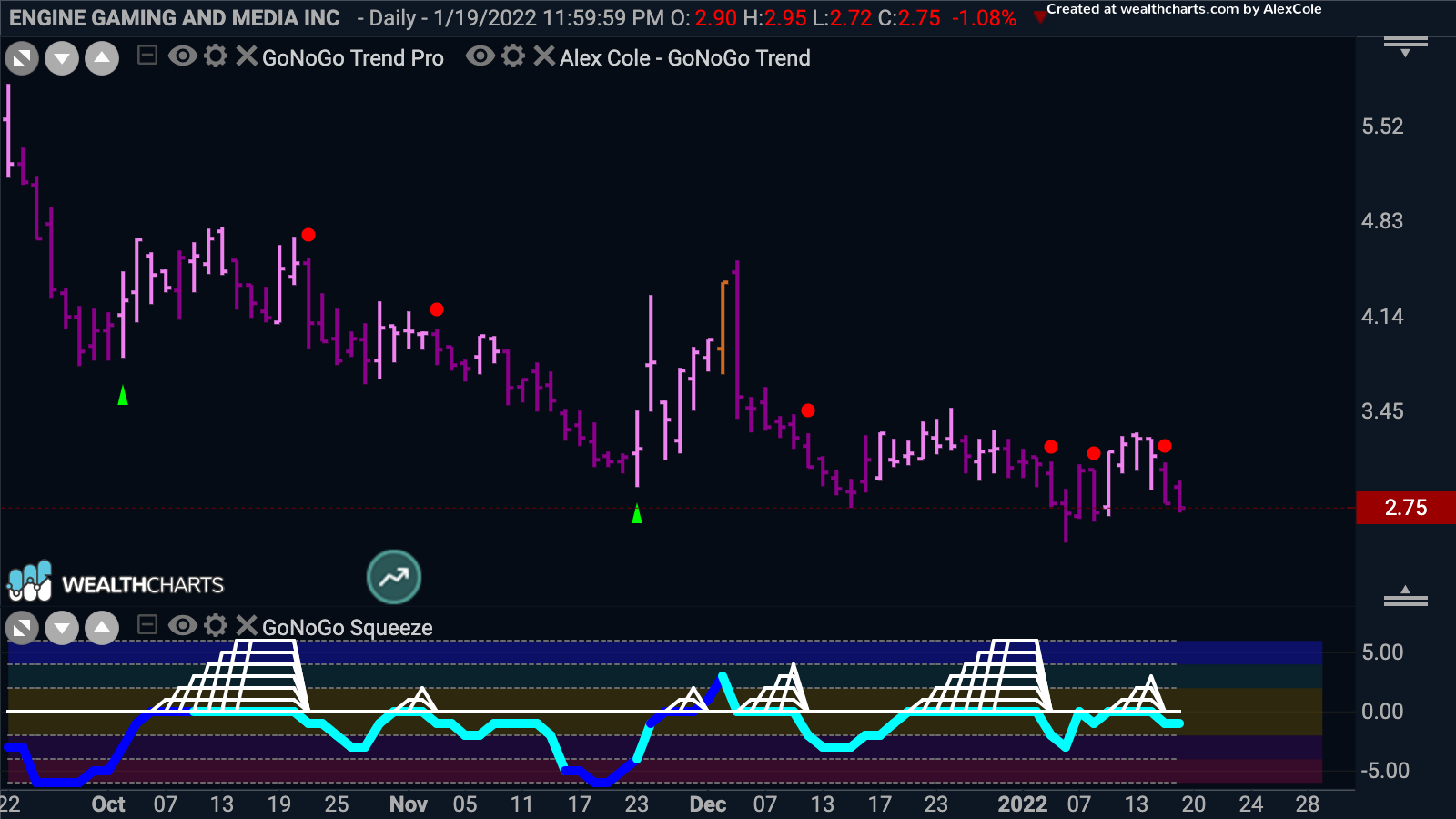Toggle visibility of GoNoGo Trend Pro

pos(183,56)
